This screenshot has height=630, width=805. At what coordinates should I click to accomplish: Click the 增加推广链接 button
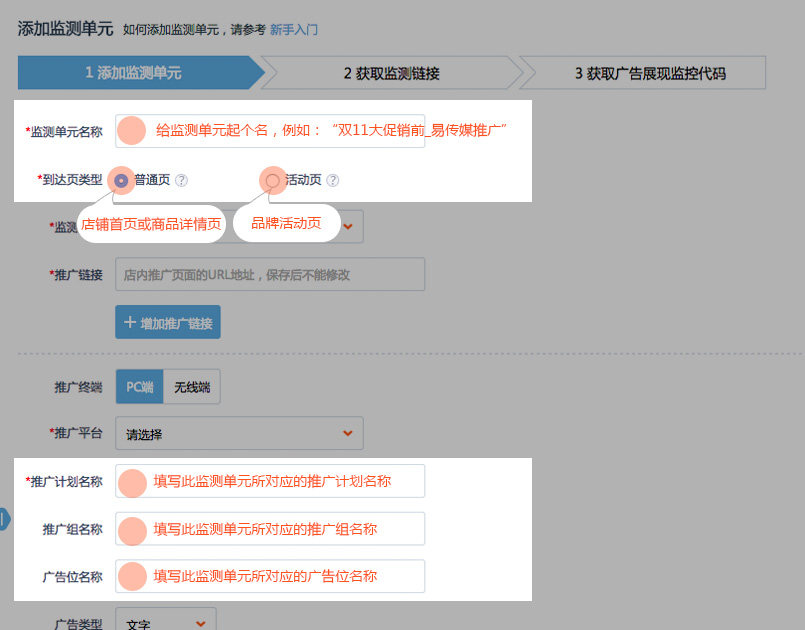click(x=168, y=322)
